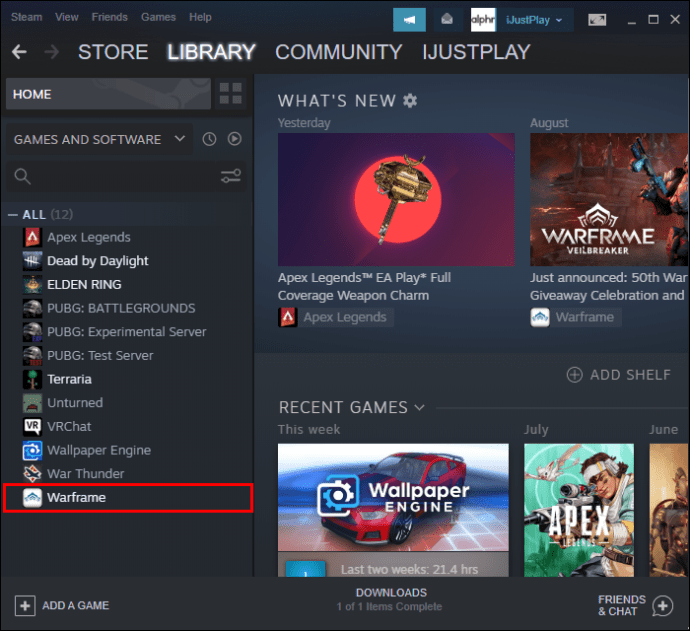
Task: Open the Games menu
Action: 158,17
